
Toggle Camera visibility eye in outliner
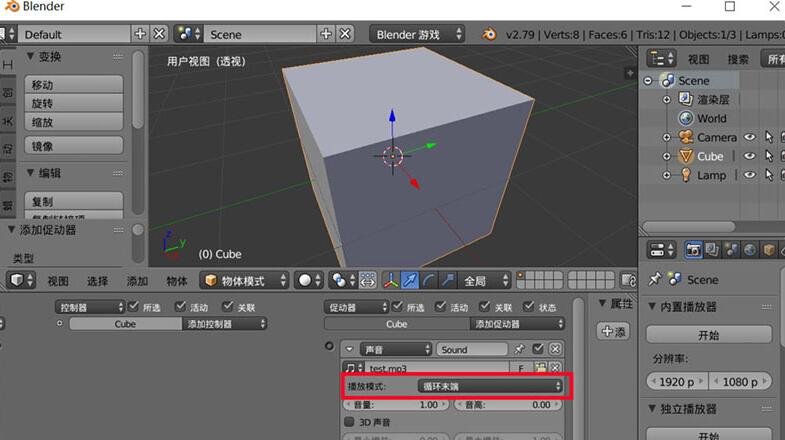point(749,137)
